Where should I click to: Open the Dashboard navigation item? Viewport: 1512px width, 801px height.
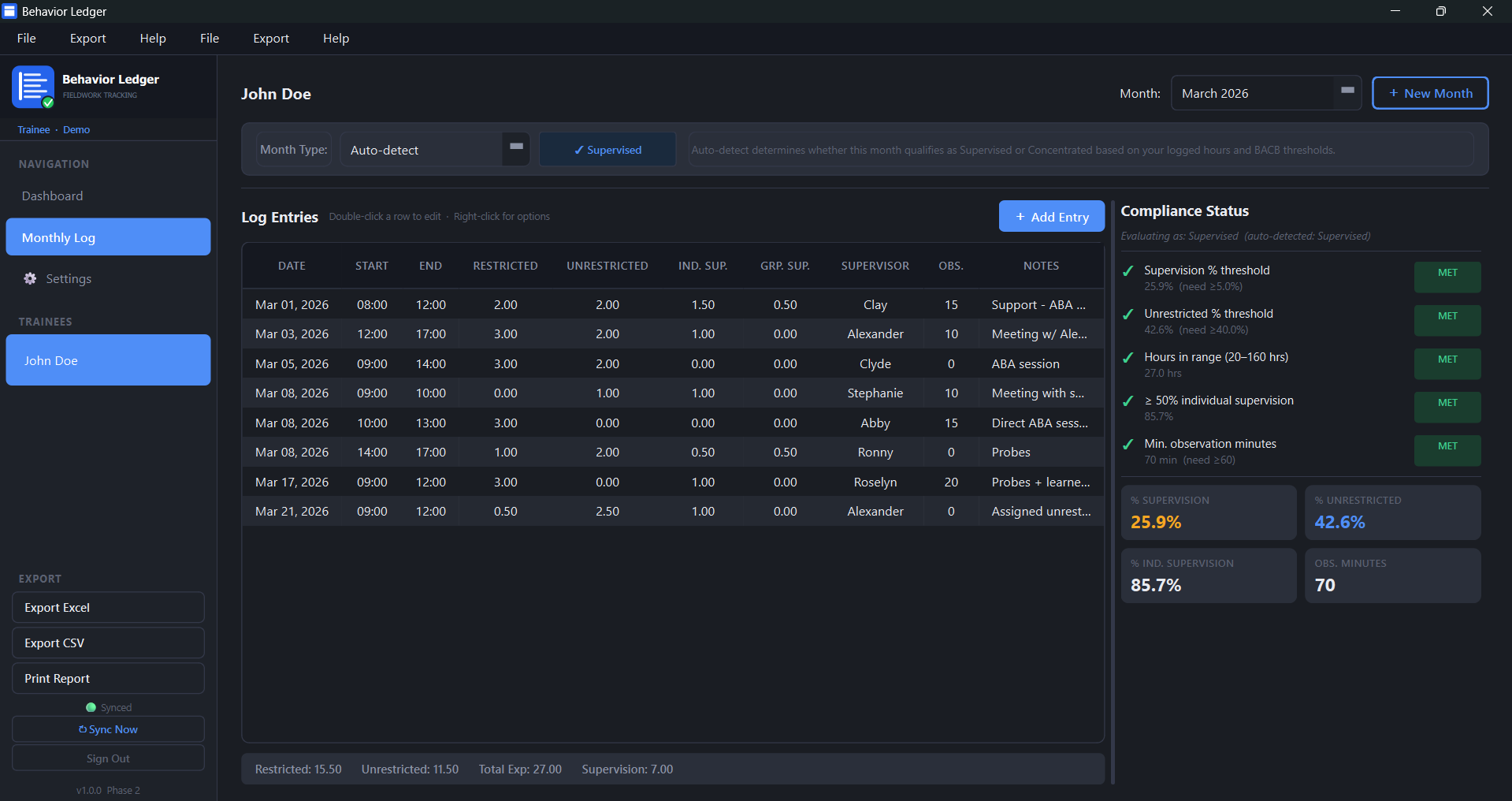[x=52, y=196]
